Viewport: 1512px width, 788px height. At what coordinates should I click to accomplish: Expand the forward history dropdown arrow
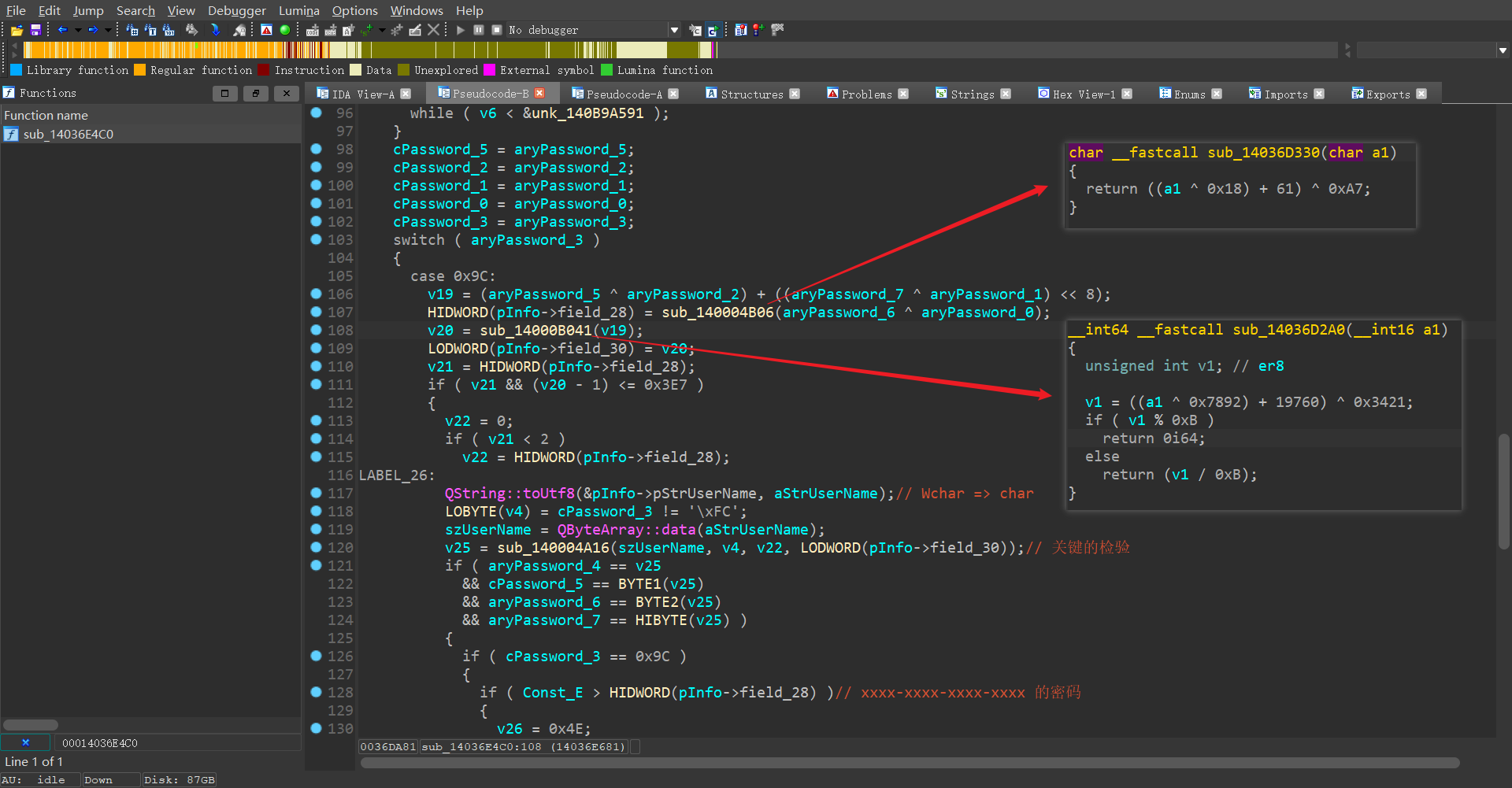click(x=108, y=30)
